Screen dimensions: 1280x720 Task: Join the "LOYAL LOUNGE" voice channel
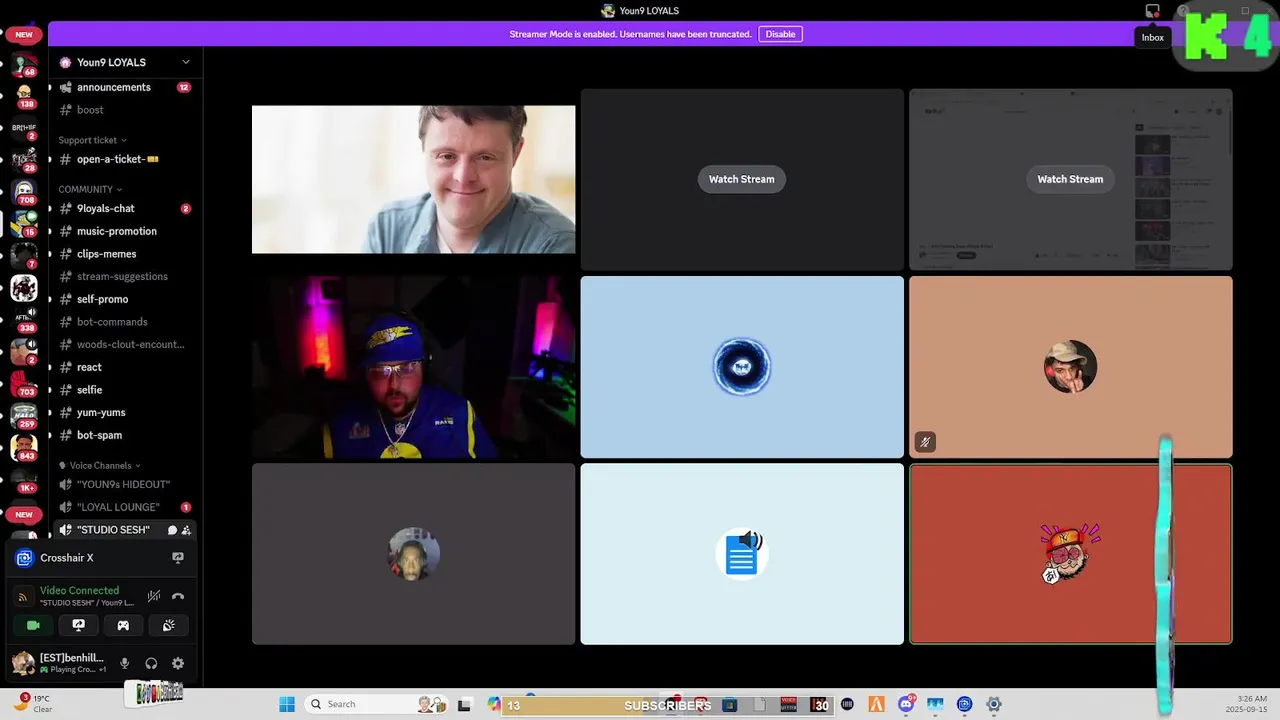click(x=124, y=507)
